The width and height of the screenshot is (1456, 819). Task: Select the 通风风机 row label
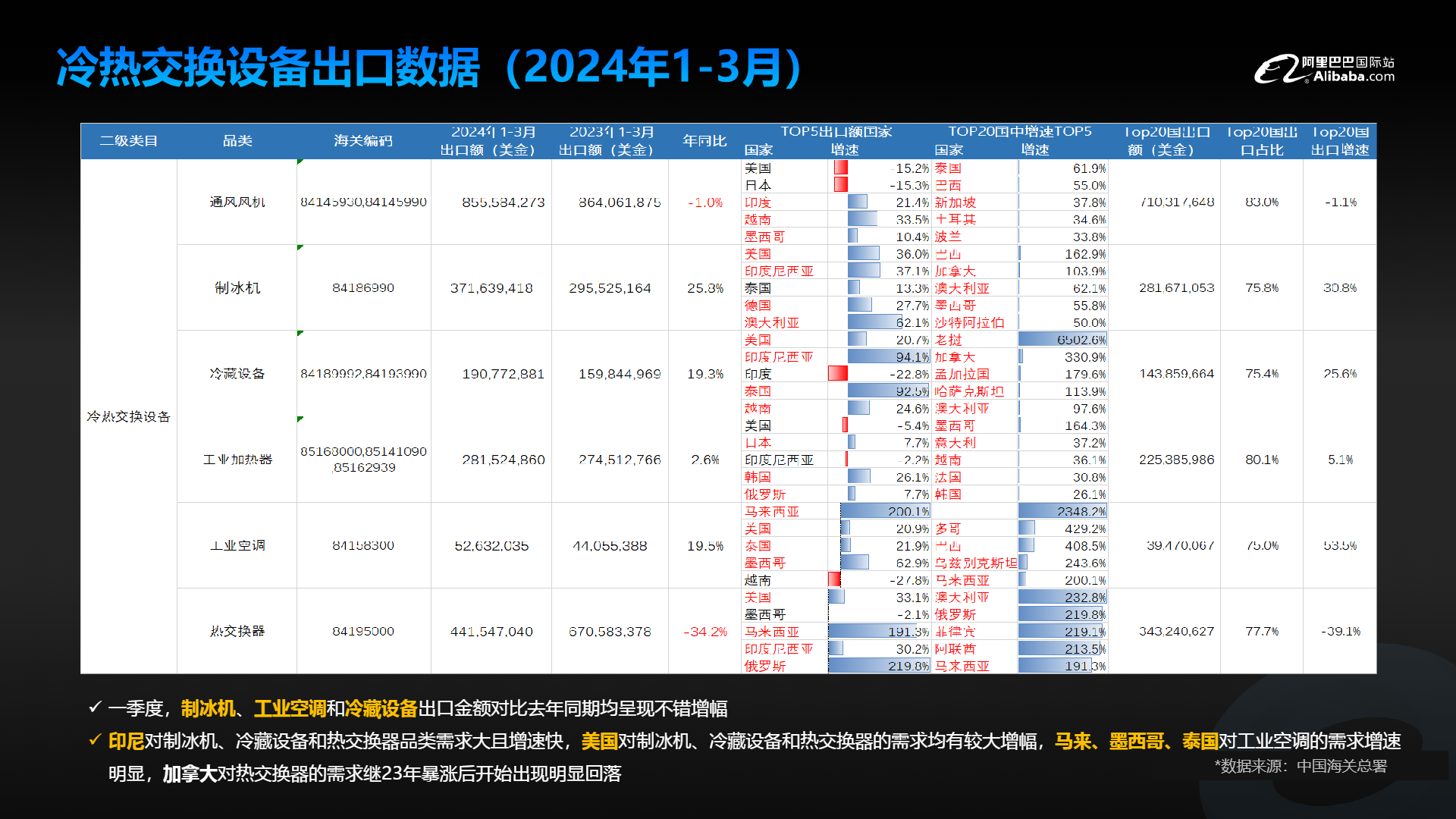[x=237, y=202]
